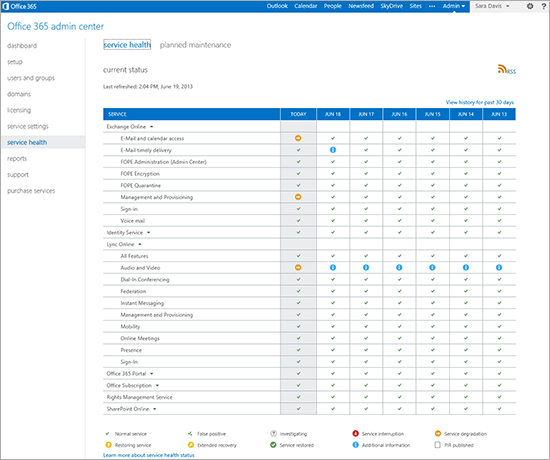Viewport: 550px width, 460px height.
Task: Collapse the Exchange Online service group
Action: click(152, 127)
